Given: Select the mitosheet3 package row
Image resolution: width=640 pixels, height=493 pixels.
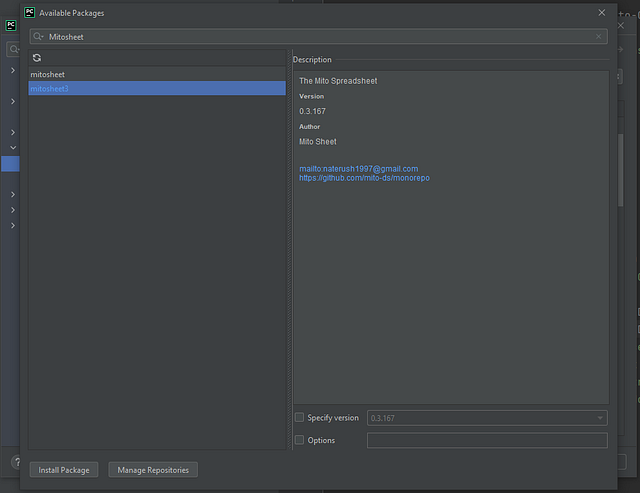Looking at the screenshot, I should click(x=157, y=88).
